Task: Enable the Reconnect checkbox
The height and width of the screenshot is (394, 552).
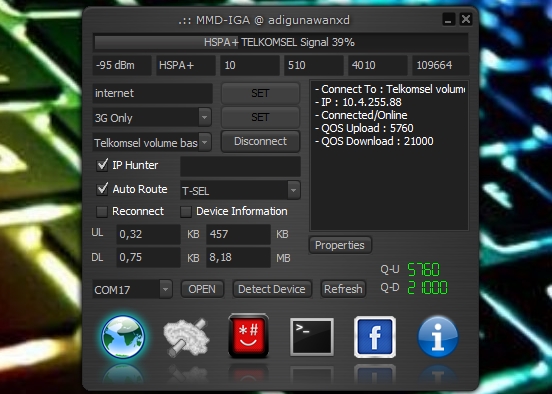Action: [102, 211]
